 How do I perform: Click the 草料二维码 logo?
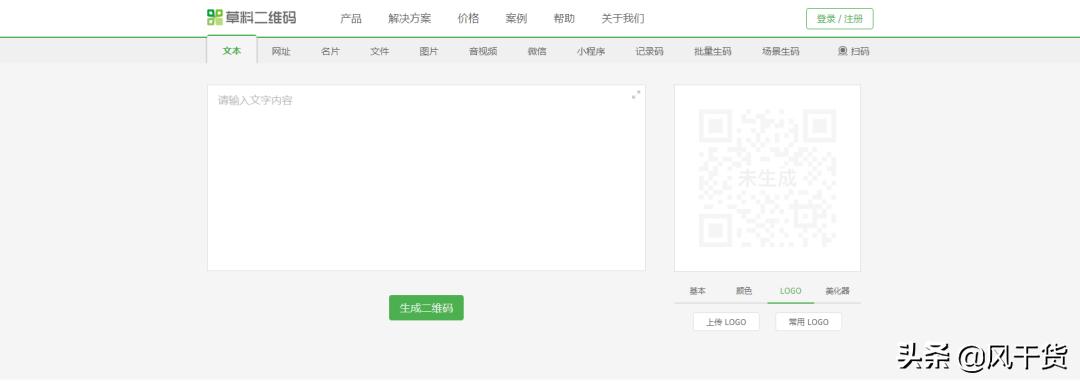[x=251, y=17]
